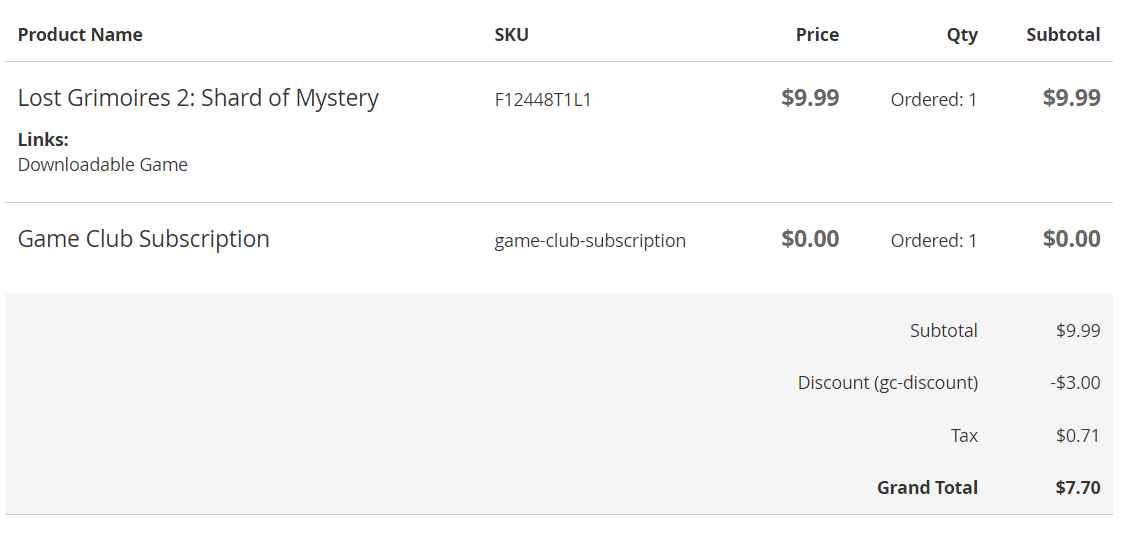The image size is (1123, 539).
Task: Select the $7.70 grand total amount
Action: (x=1077, y=488)
